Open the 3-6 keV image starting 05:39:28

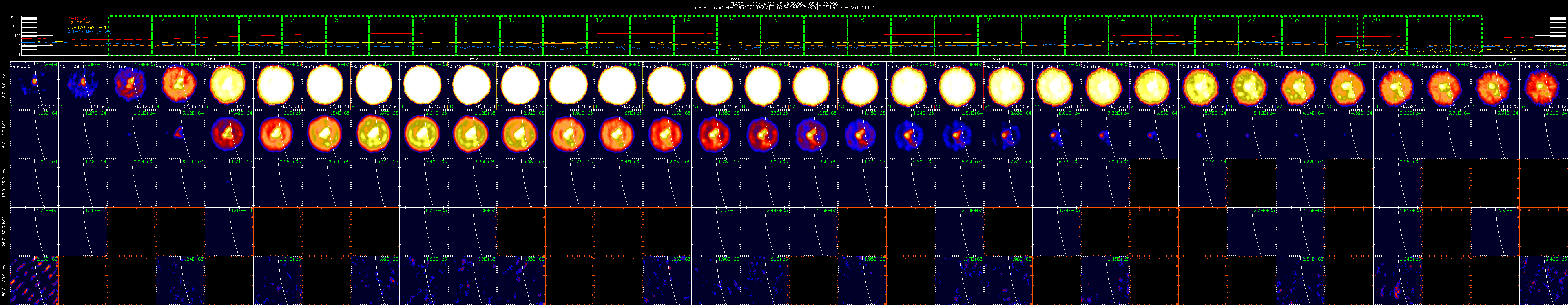point(1495,85)
